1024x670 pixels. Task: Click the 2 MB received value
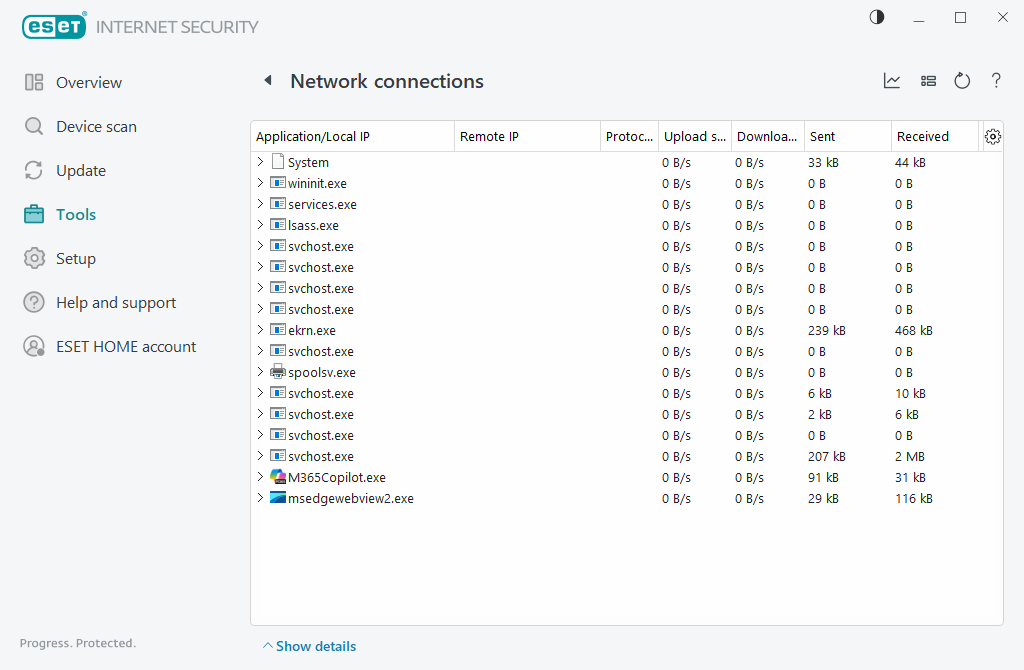pyautogui.click(x=910, y=456)
